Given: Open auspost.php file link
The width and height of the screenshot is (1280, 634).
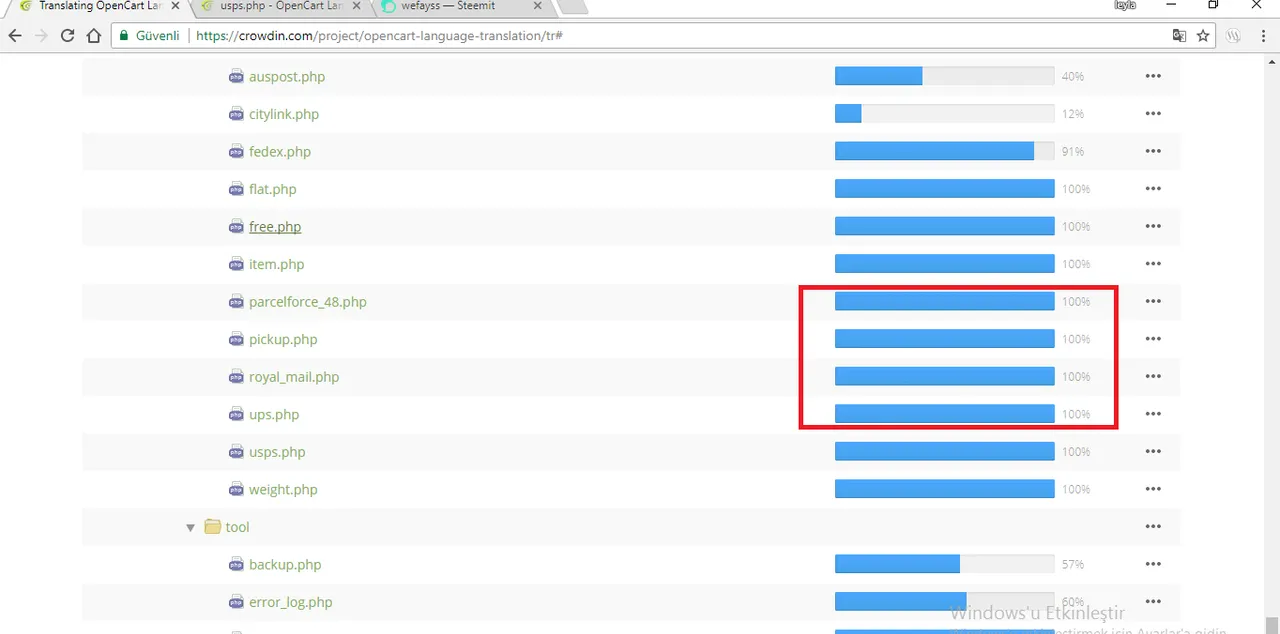Looking at the screenshot, I should click(x=287, y=76).
